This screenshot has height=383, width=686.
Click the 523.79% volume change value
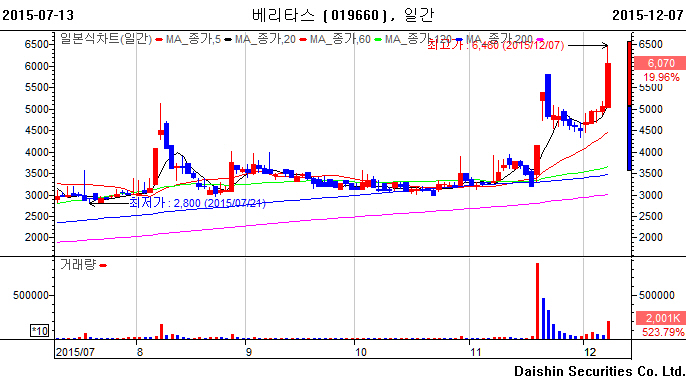[663, 332]
